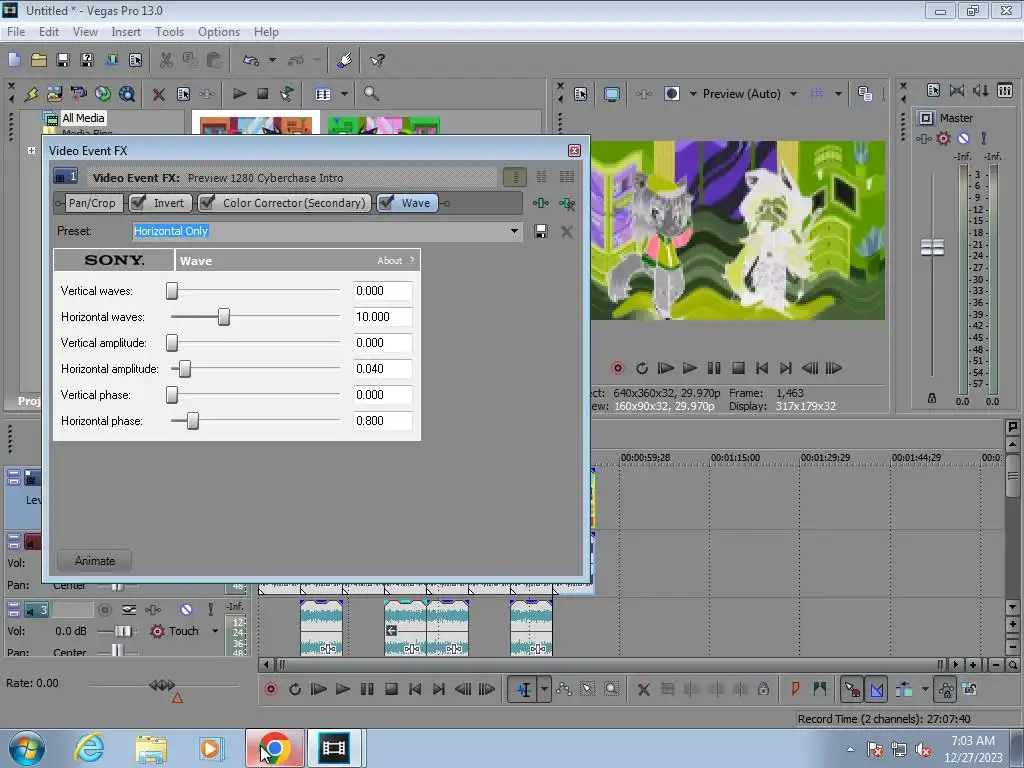1024x768 pixels.
Task: Toggle Lock Envelopes to Events button
Action: tap(946, 689)
